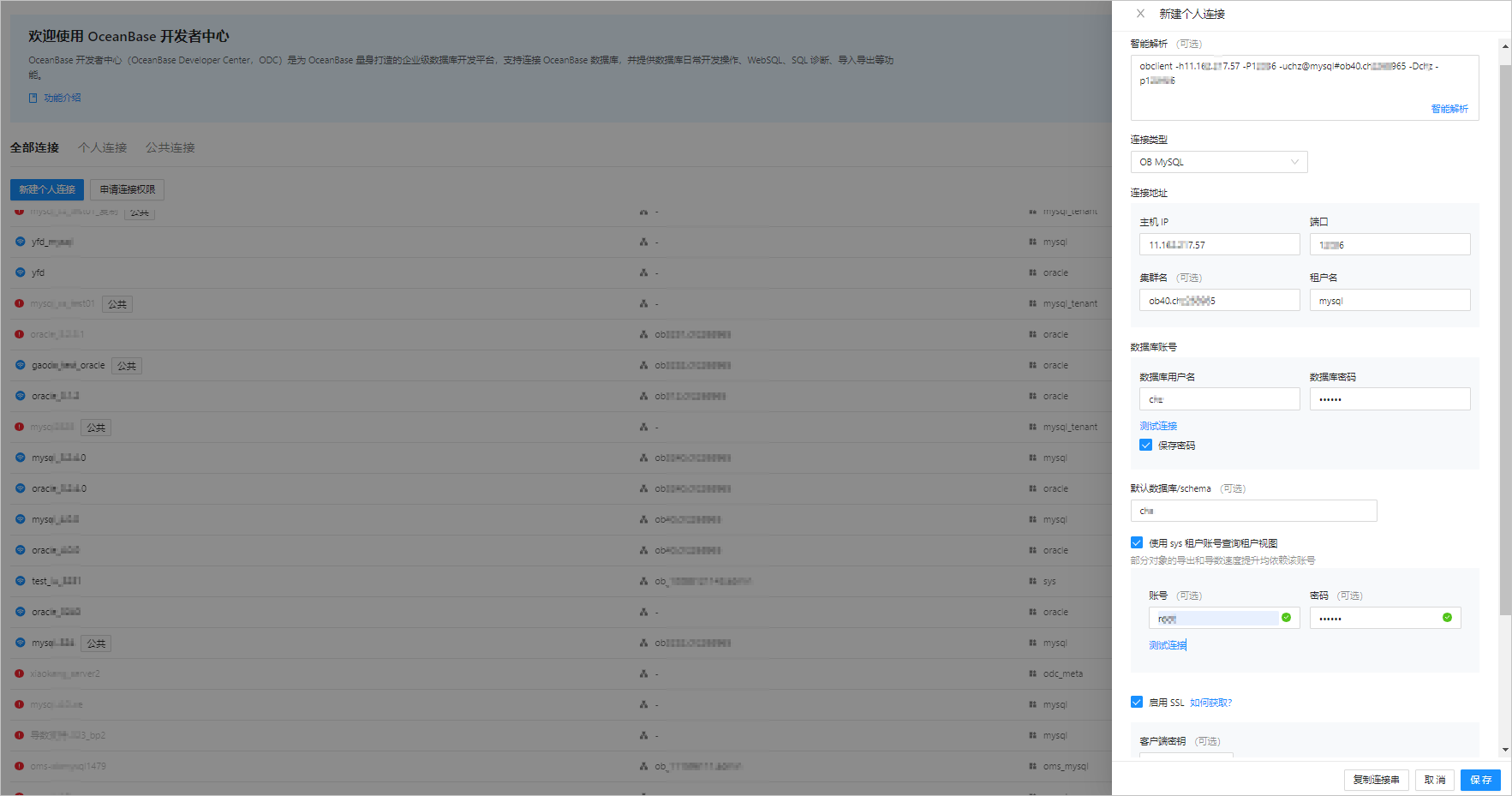
Task: Click the drawer's vertical scrollbar thumb
Action: pyautogui.click(x=1505, y=339)
